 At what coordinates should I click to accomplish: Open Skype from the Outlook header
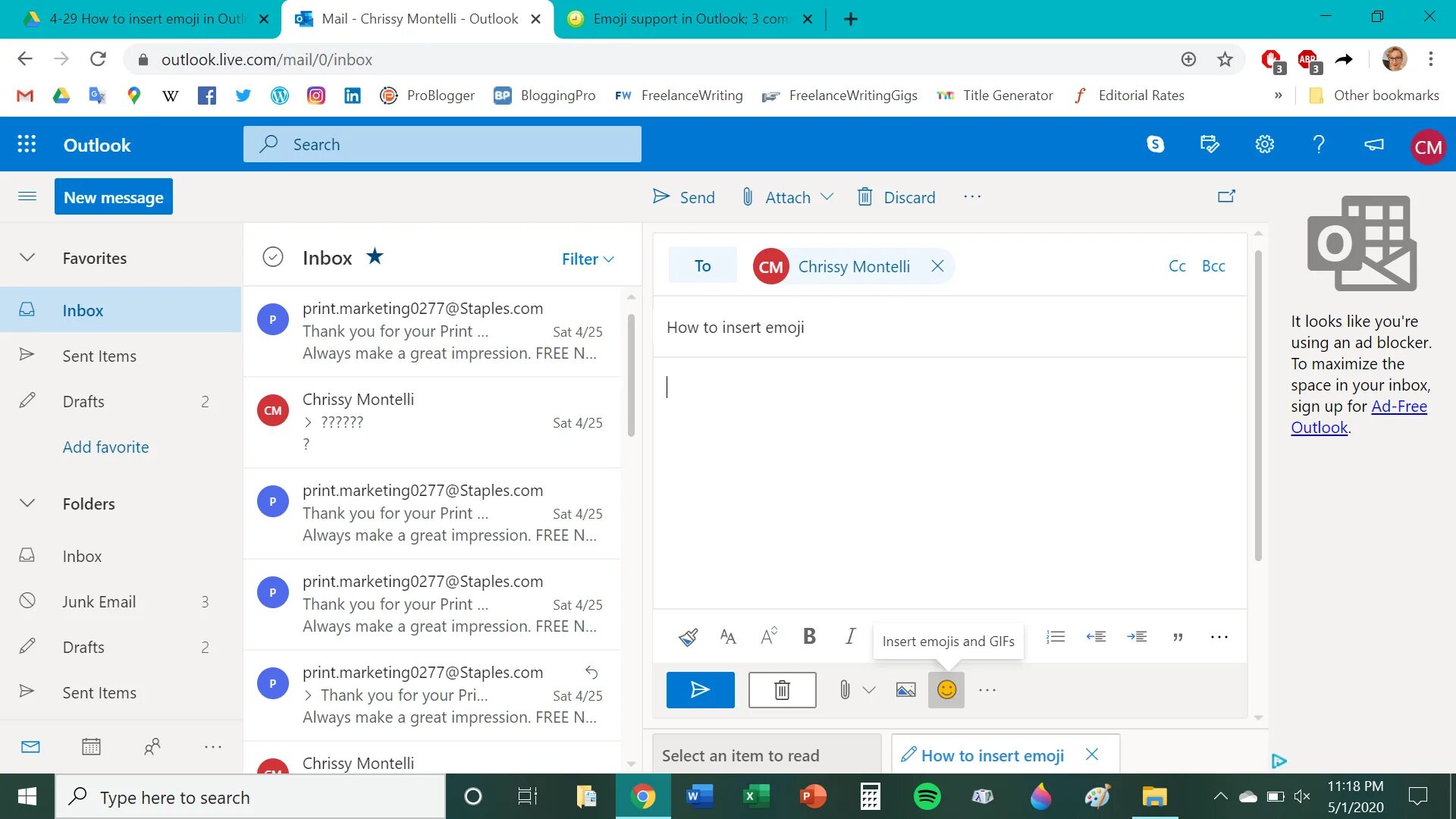pos(1155,144)
